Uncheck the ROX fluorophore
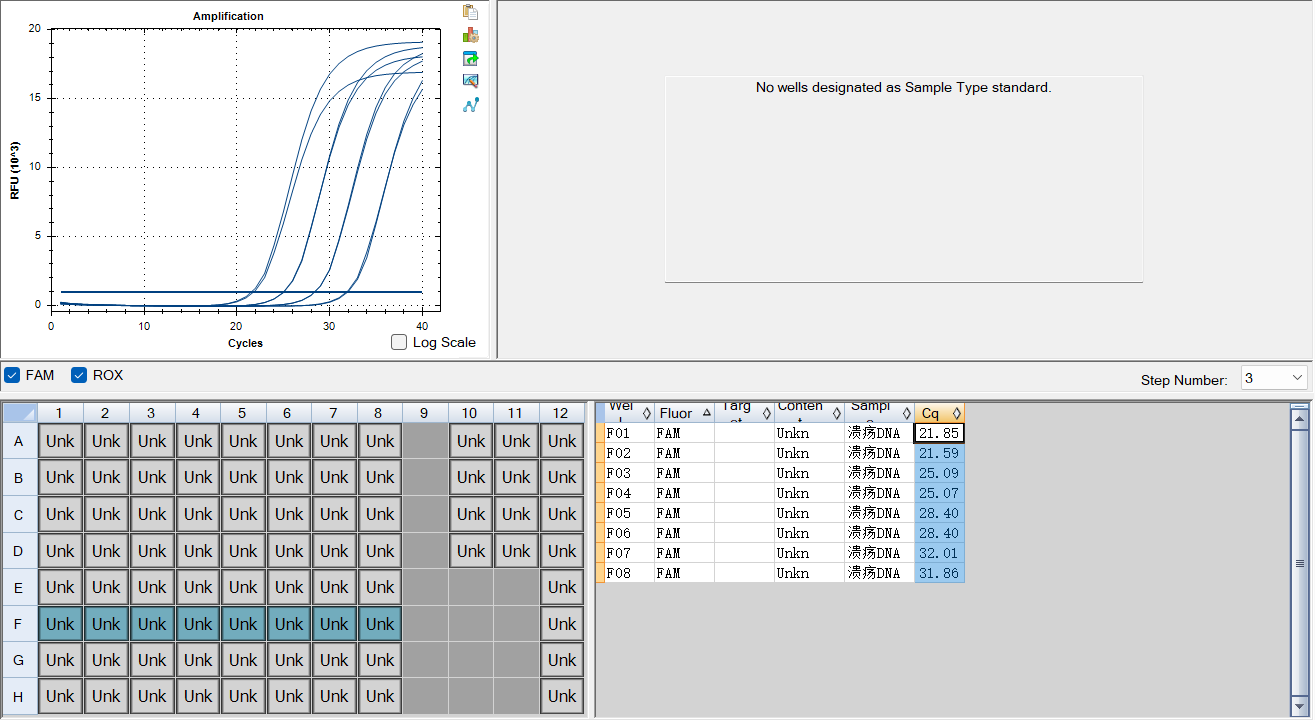 tap(79, 375)
